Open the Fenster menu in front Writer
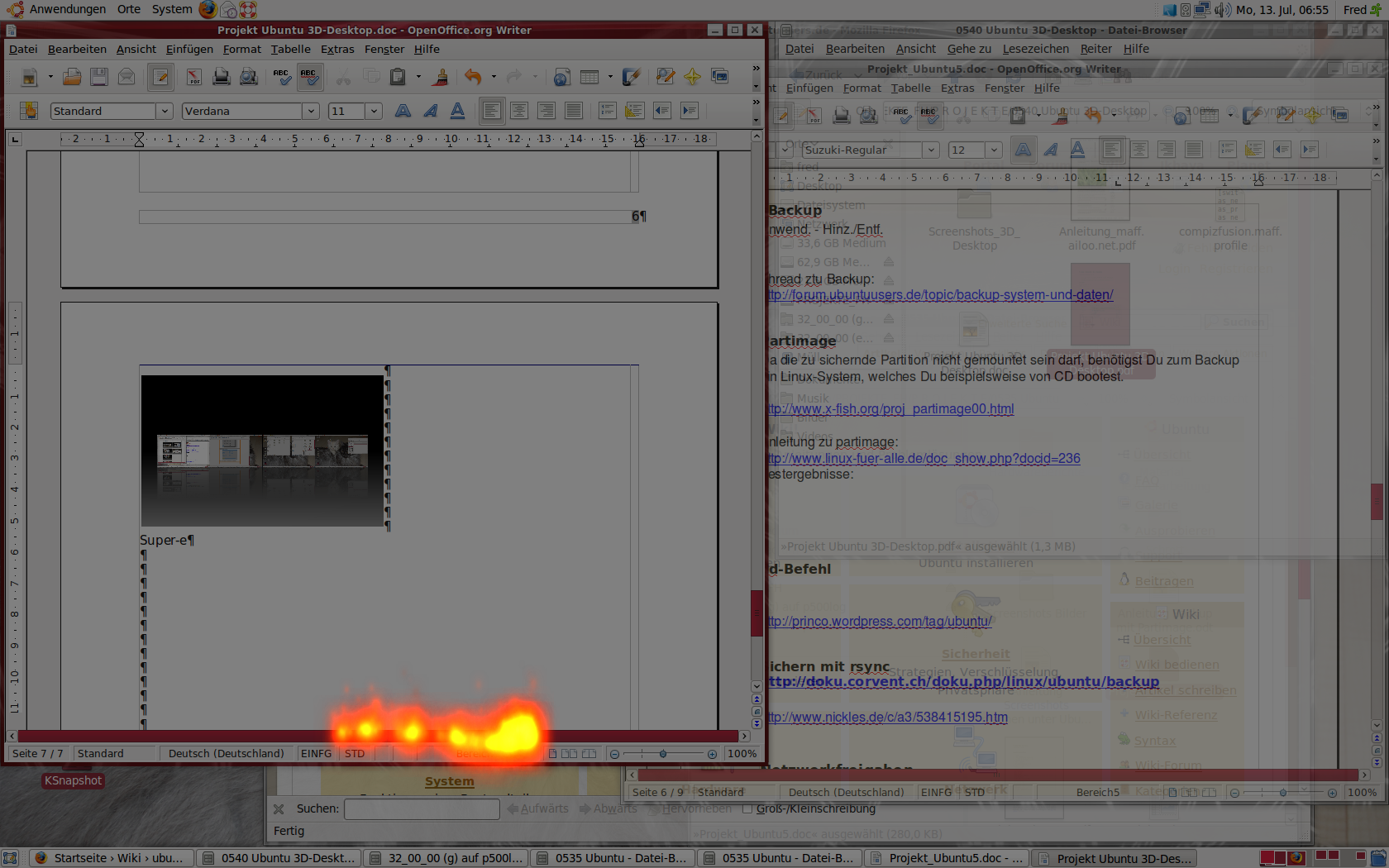 point(384,49)
